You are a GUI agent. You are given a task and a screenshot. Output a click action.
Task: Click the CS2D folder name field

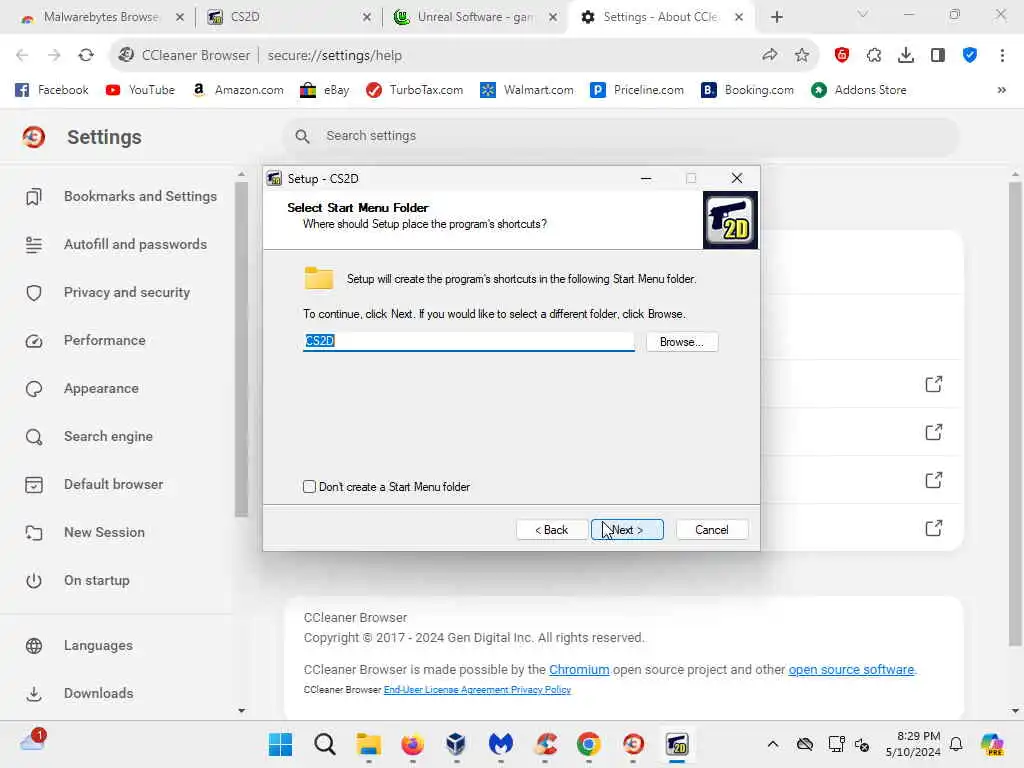click(x=468, y=341)
